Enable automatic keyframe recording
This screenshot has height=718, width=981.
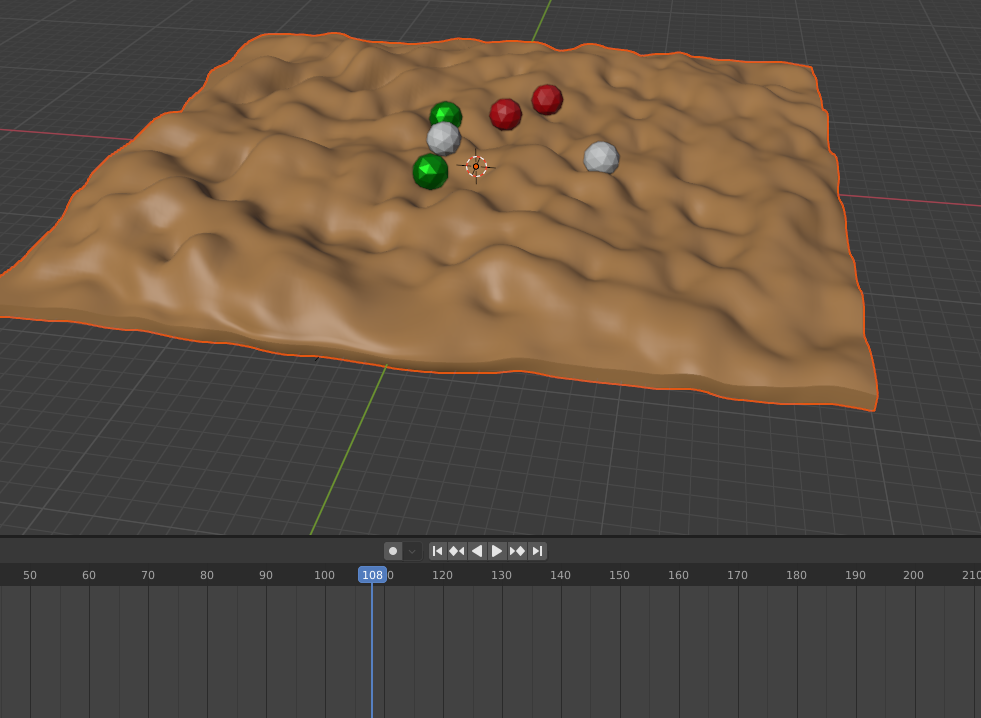392,550
